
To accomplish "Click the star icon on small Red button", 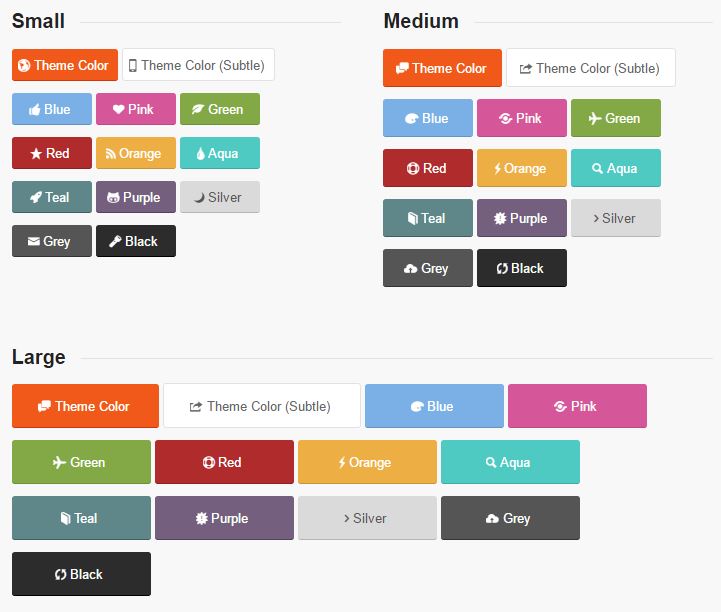I will point(36,154).
